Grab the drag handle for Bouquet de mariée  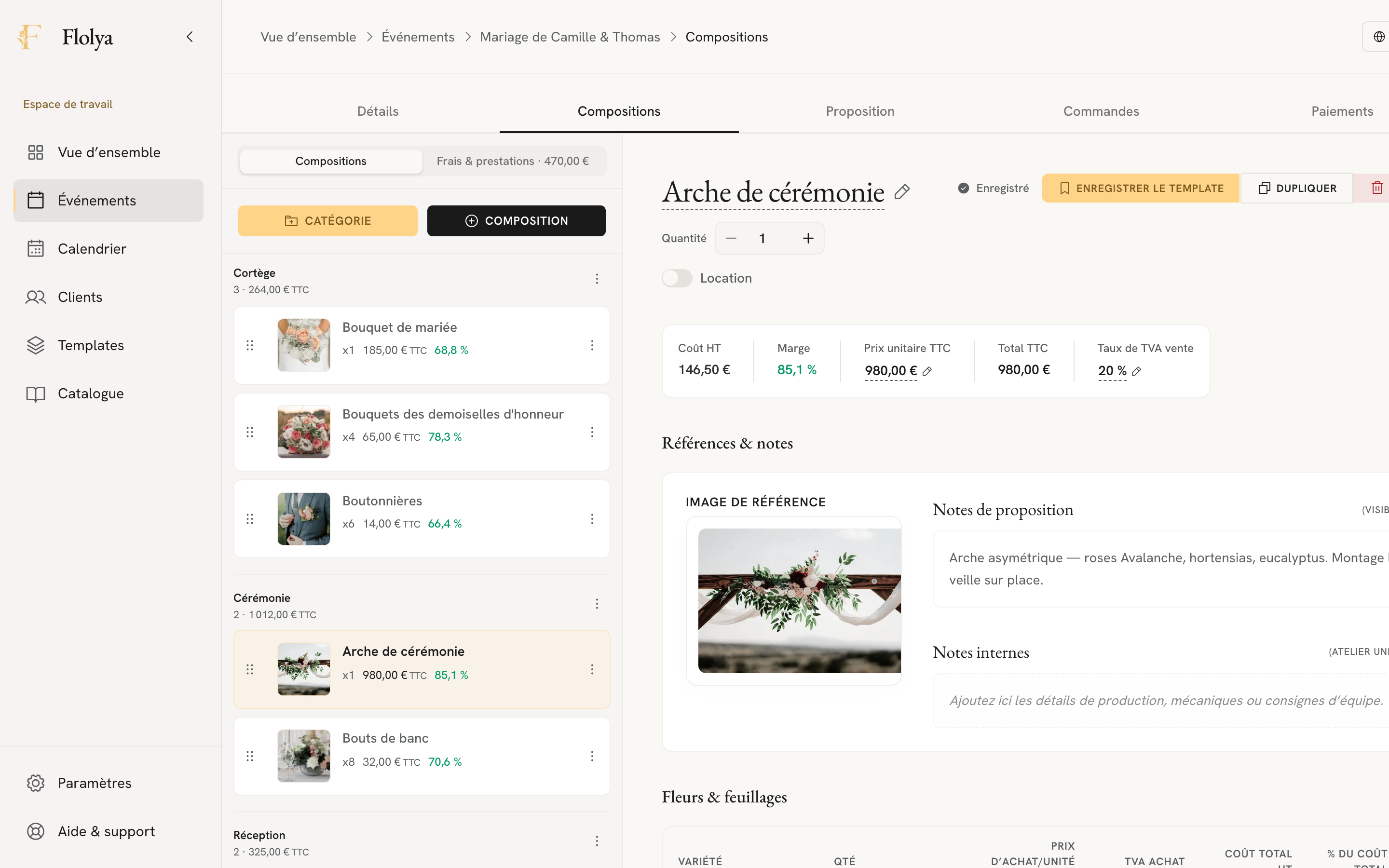point(250,346)
